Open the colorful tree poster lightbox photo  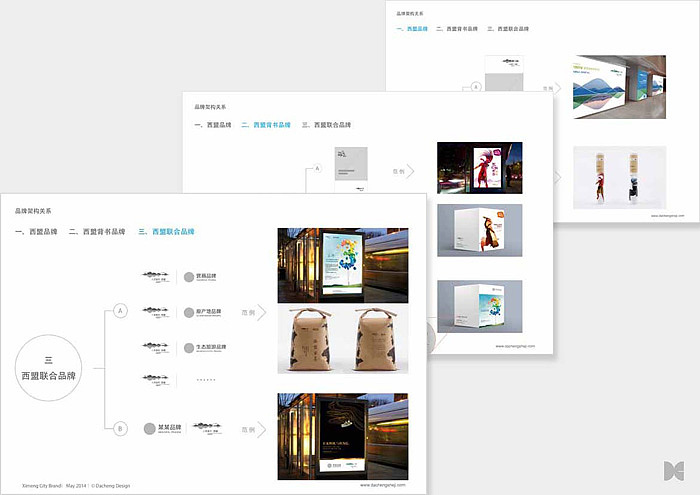[x=343, y=266]
